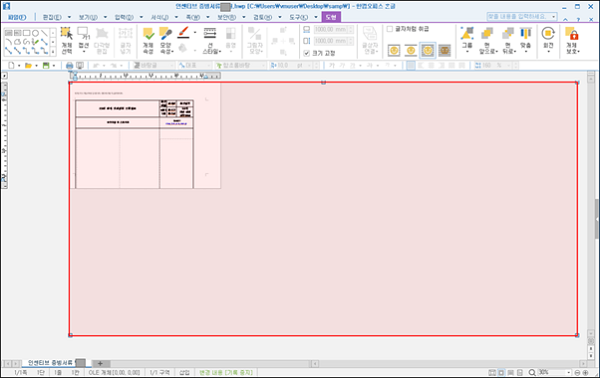600x378 pixels.
Task: Click the OLE 개체 status text
Action: (x=114, y=372)
